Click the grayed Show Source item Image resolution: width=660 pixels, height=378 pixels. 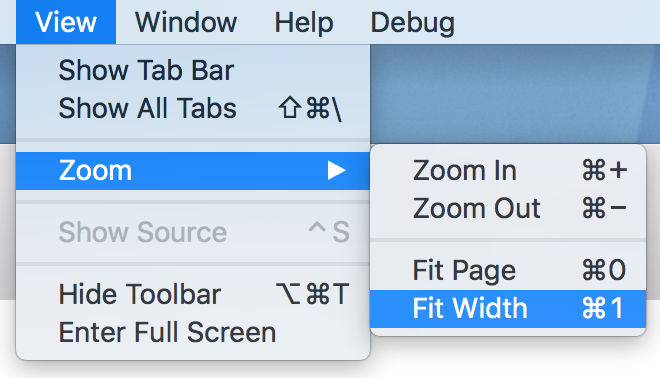point(193,232)
